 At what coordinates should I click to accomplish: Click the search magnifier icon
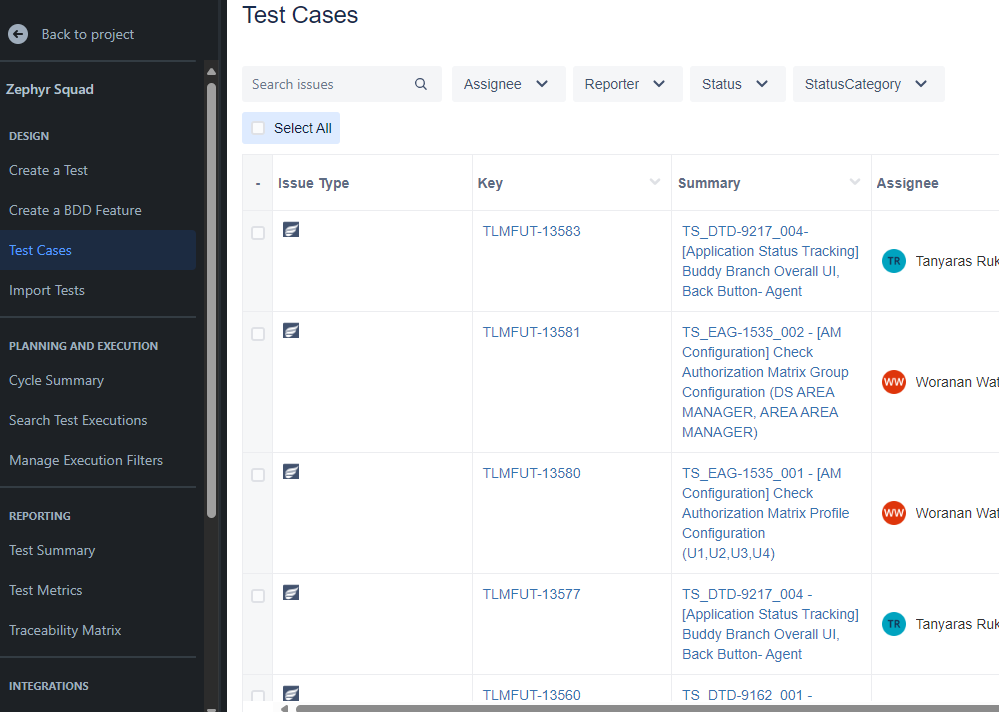421,84
